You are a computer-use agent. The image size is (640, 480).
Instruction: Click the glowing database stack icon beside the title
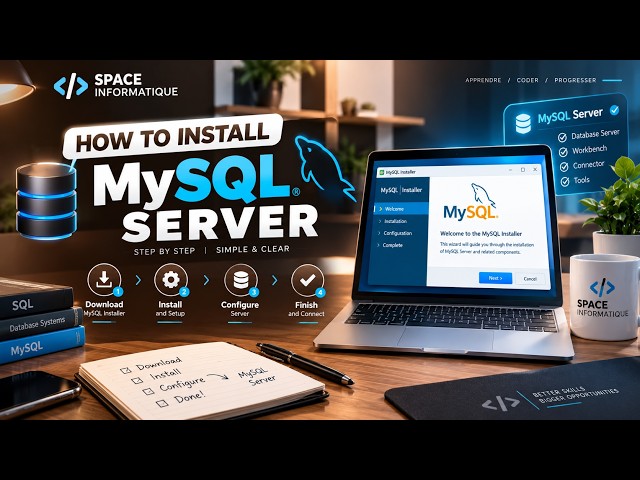tap(46, 200)
